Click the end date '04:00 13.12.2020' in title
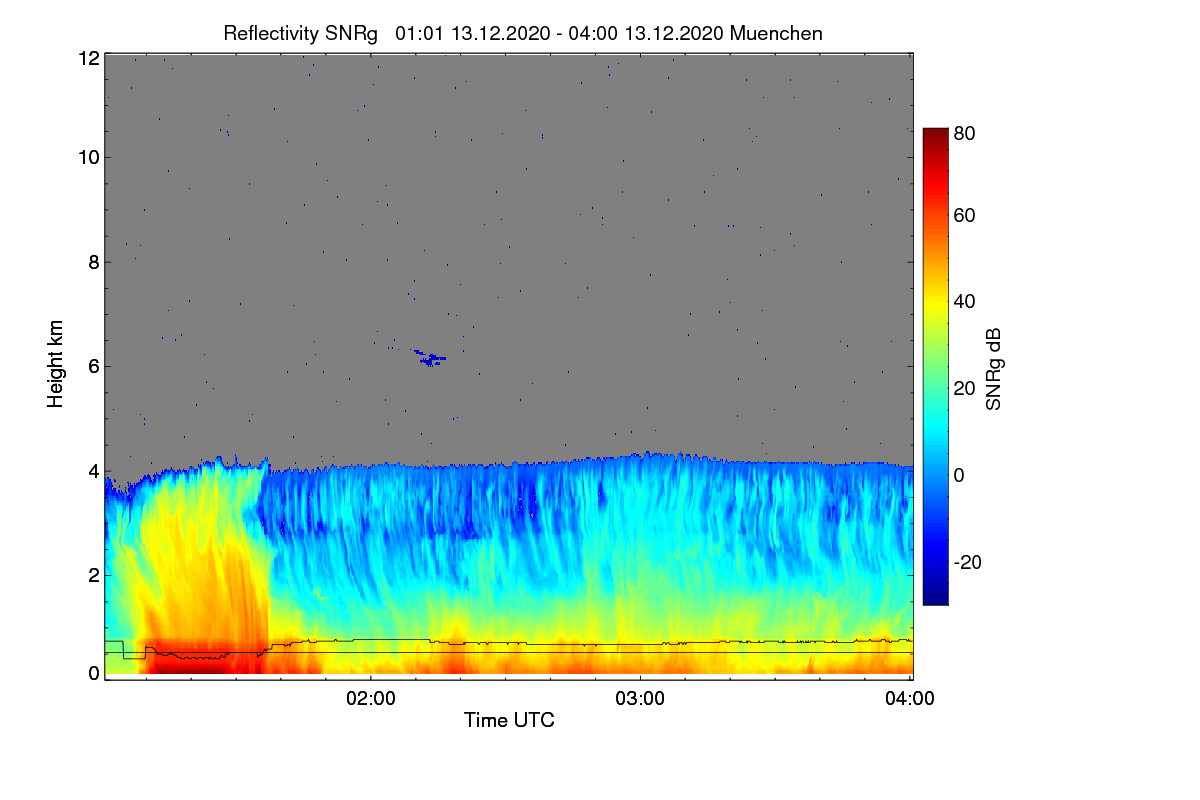The height and width of the screenshot is (800, 1200). (646, 33)
